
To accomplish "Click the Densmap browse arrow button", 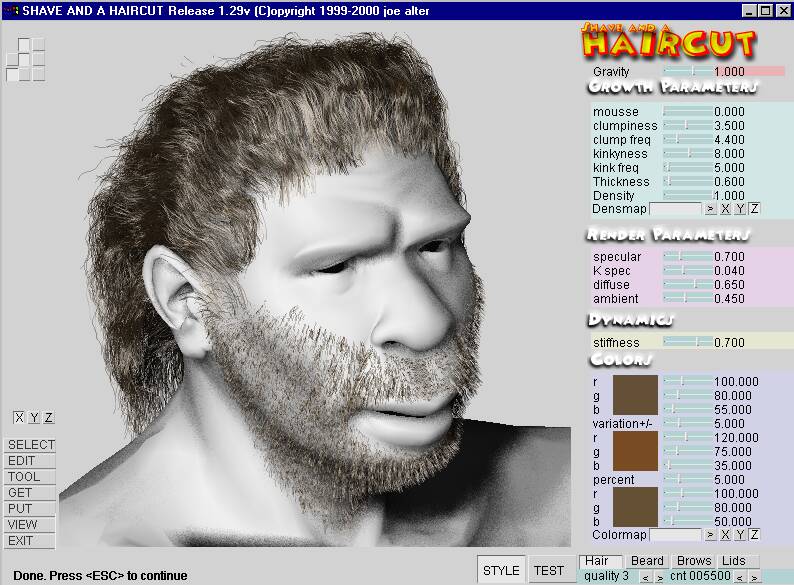I will [x=710, y=209].
